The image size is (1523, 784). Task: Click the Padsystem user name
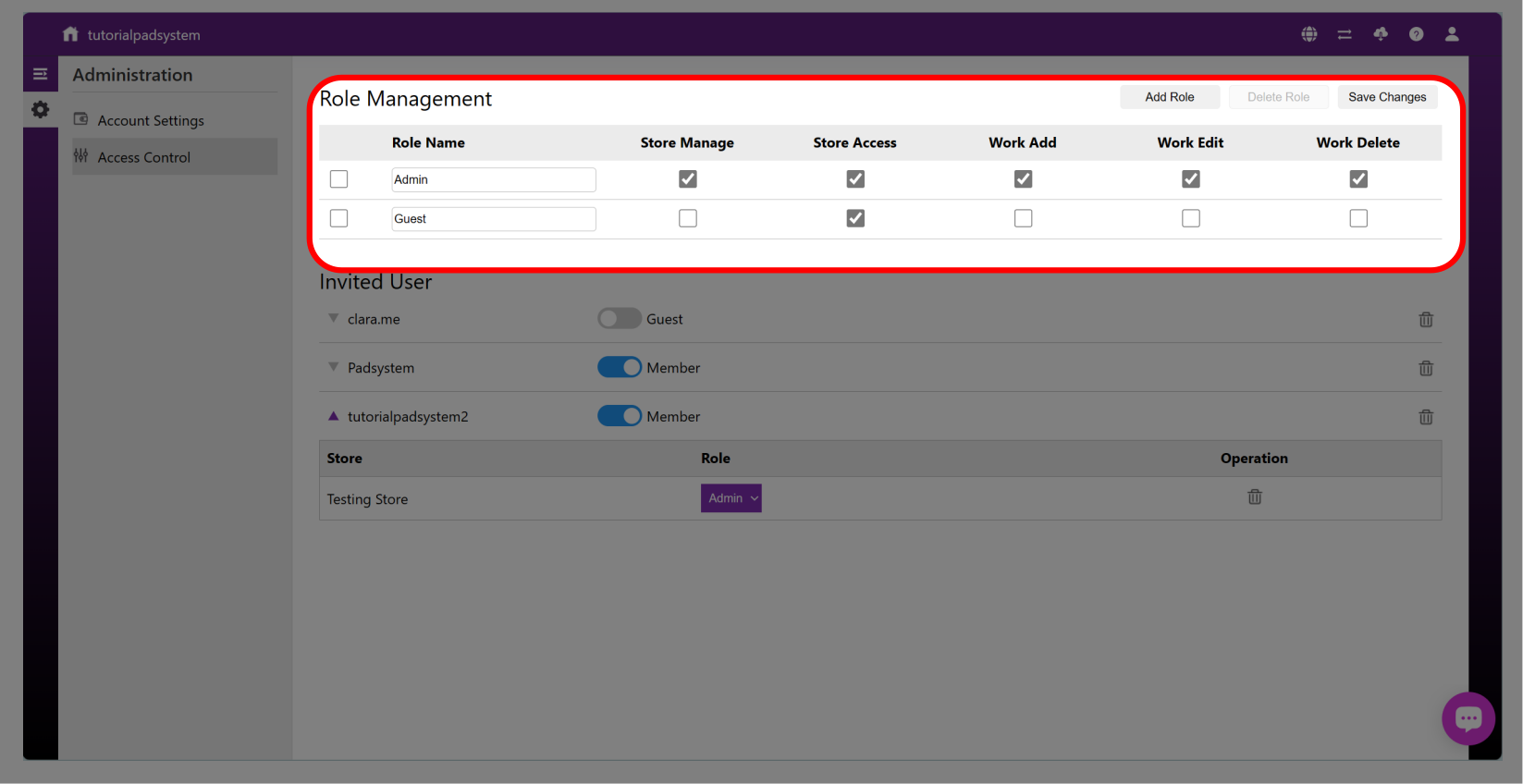click(381, 368)
